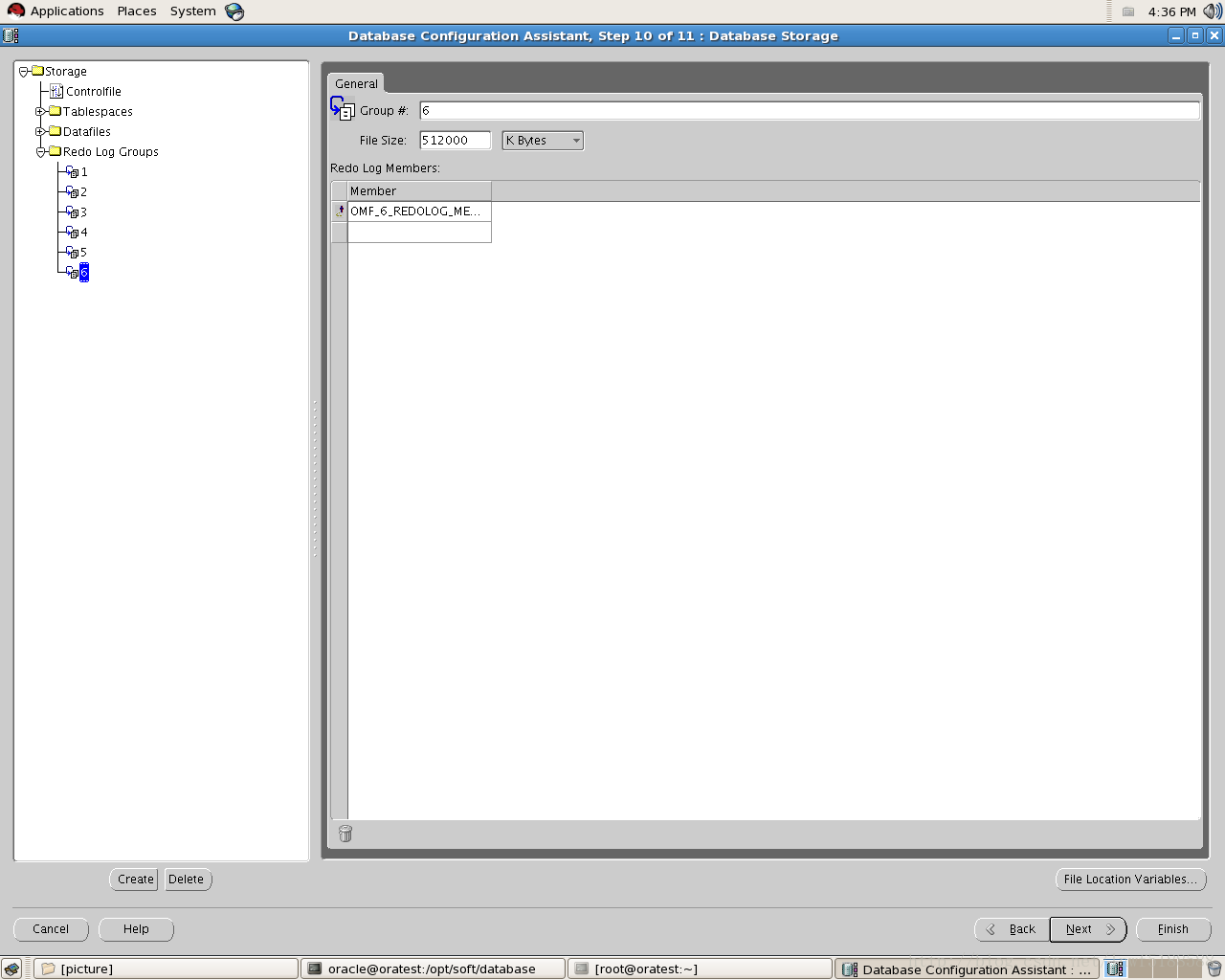The image size is (1225, 980).
Task: Click the workspace switcher's first workspace
Action: 1115,969
